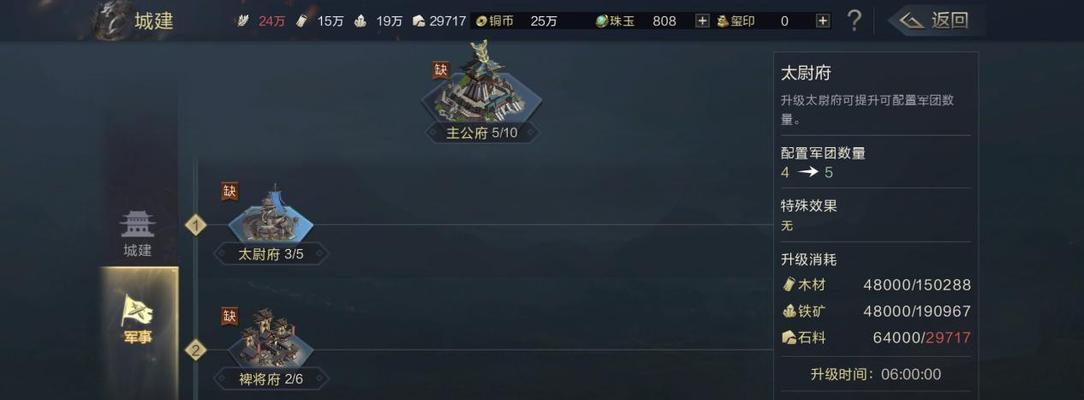Tap the 铜币 copper coin icon
Viewport: 1084px width, 400px height.
481,21
